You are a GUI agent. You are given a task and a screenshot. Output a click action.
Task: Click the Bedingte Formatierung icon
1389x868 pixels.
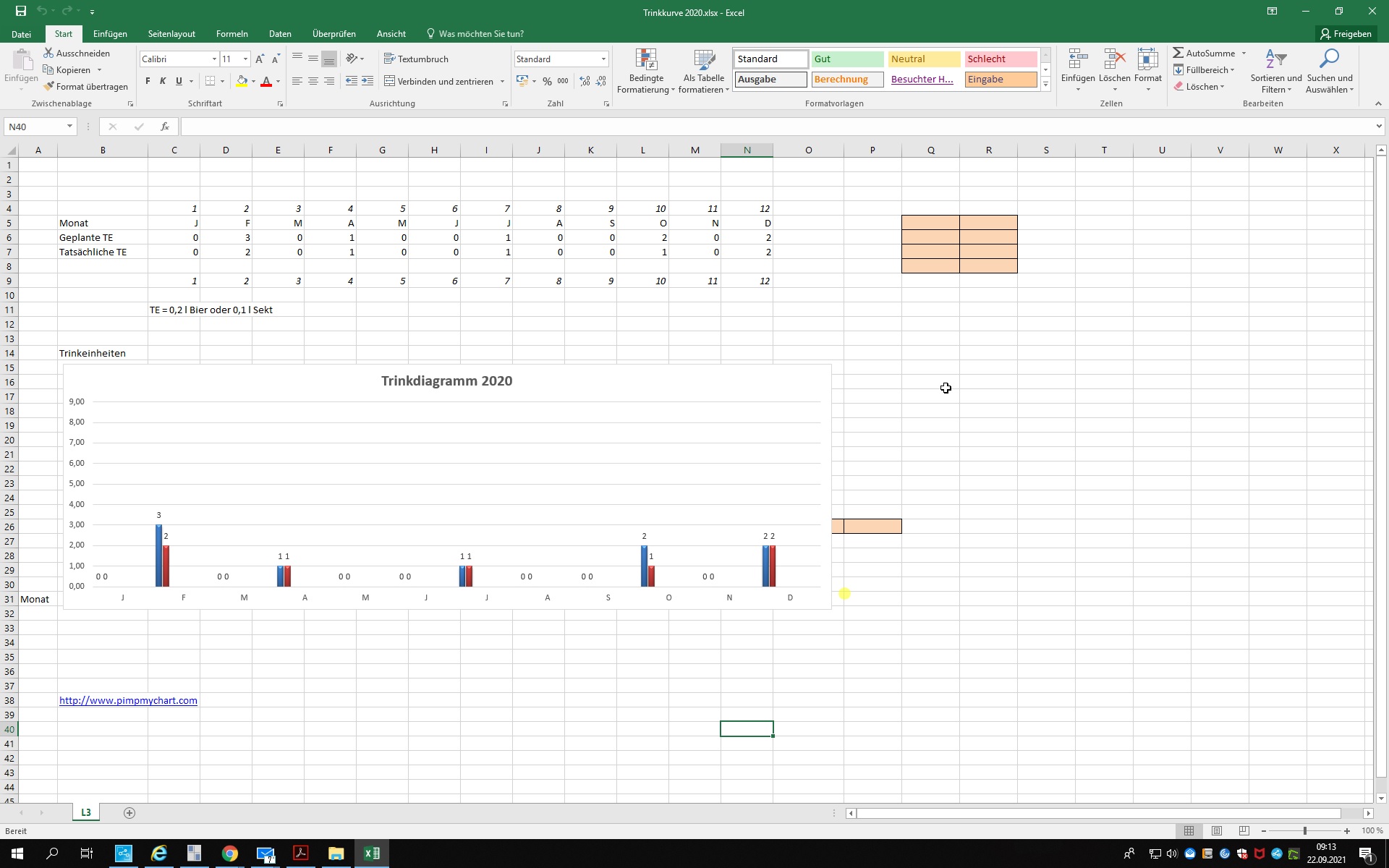click(x=645, y=61)
